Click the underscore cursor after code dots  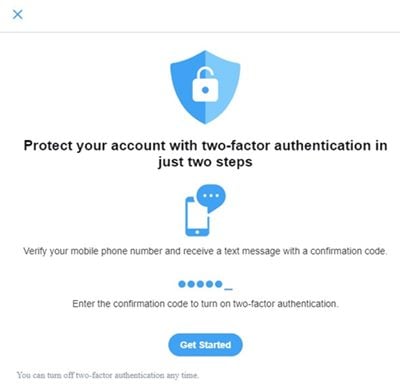[228, 289]
